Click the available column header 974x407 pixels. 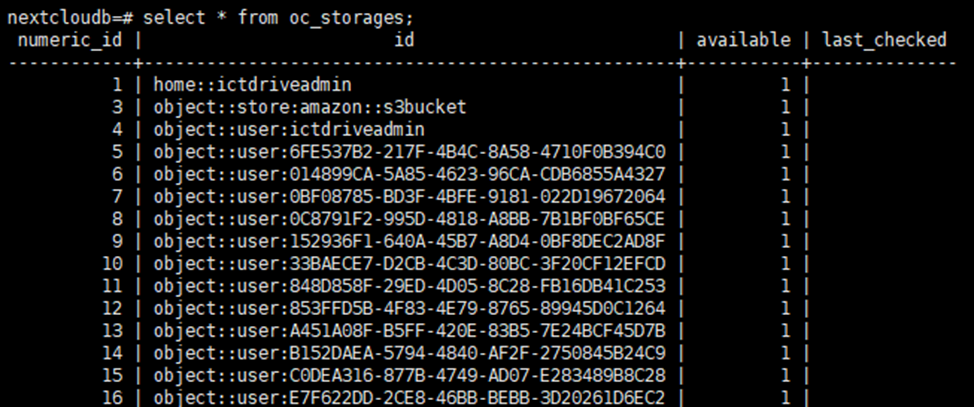point(743,40)
